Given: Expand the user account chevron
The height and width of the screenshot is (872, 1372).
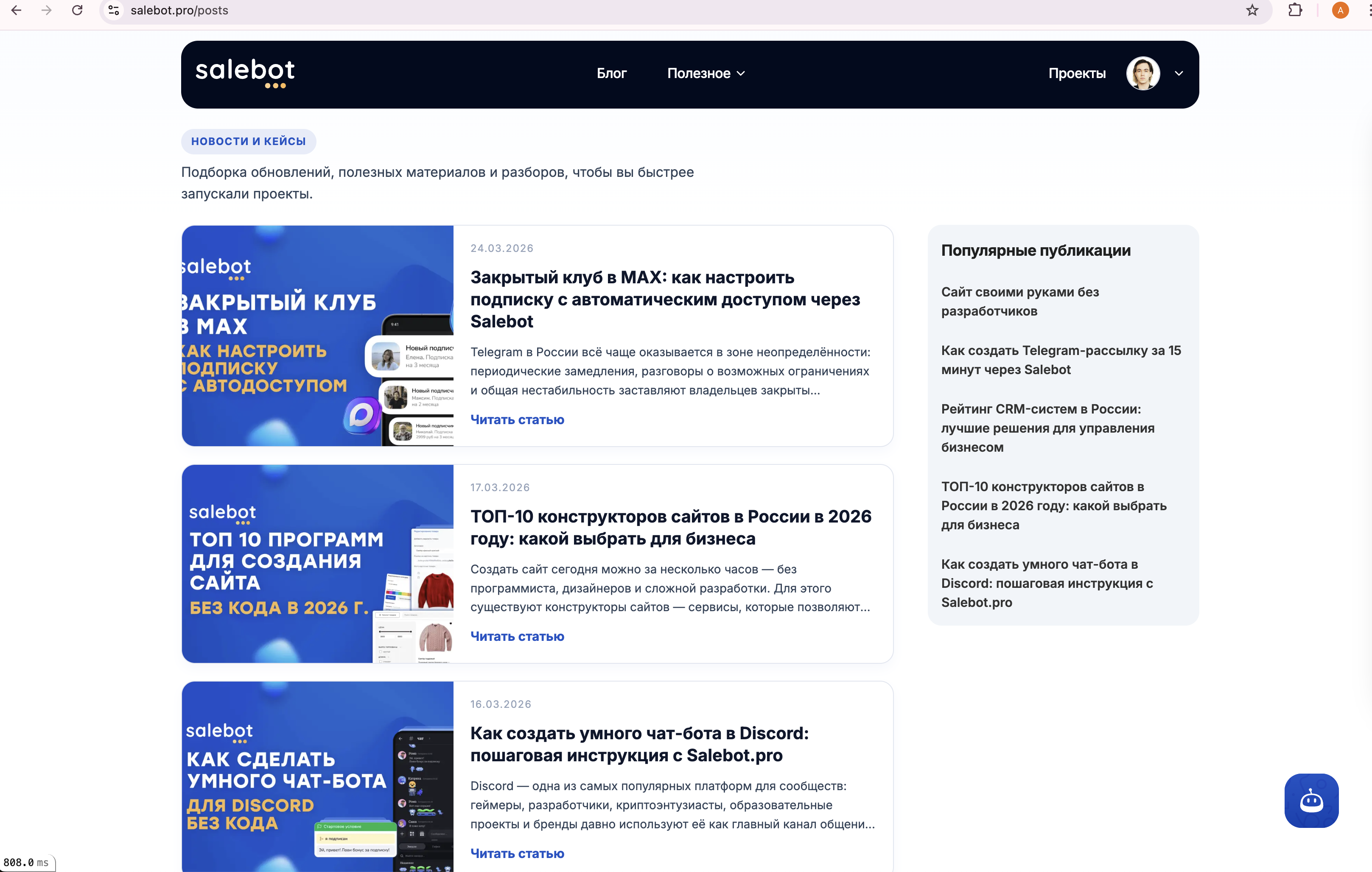Looking at the screenshot, I should coord(1179,73).
